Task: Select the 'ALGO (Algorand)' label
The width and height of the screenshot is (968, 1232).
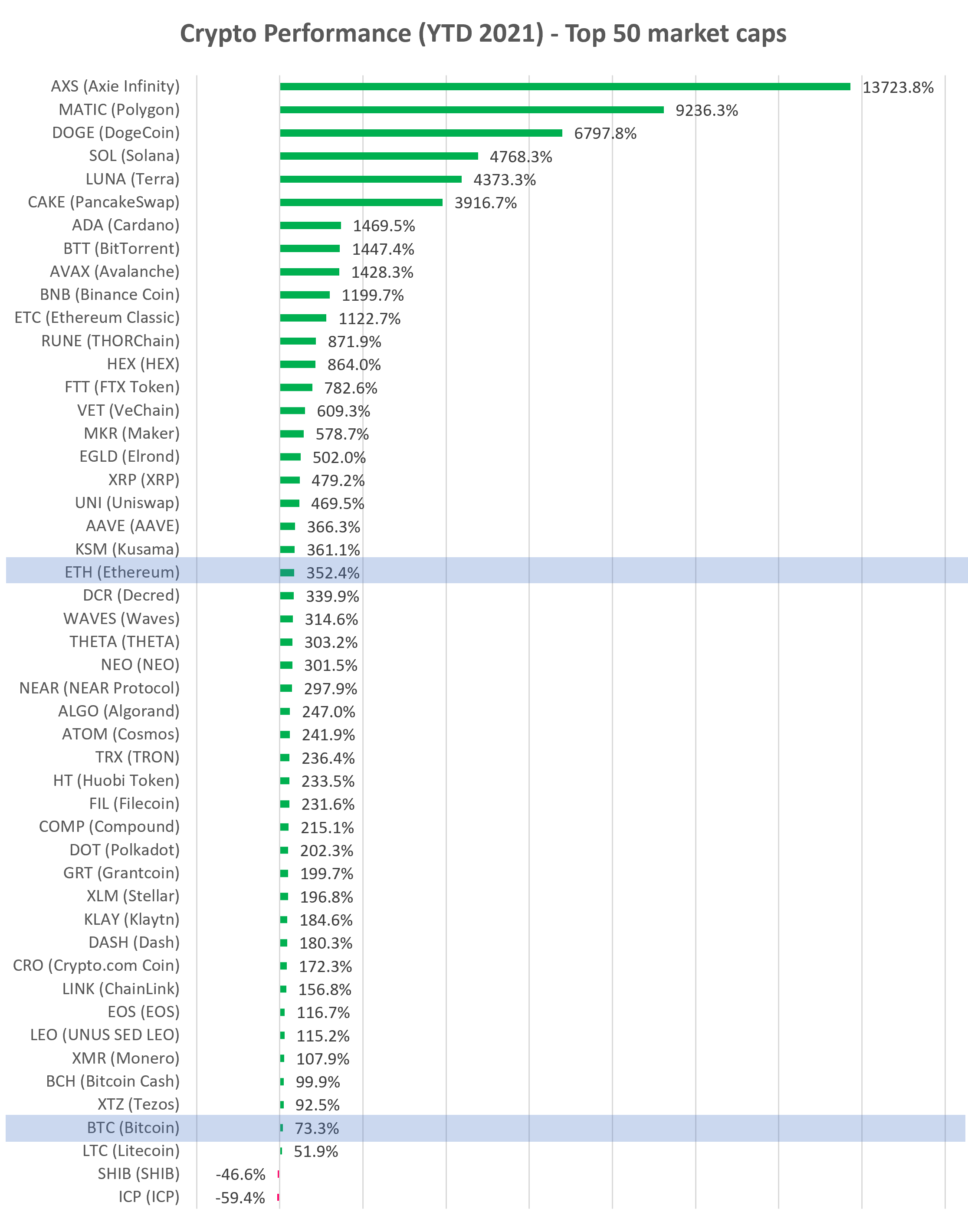Action: 119,711
